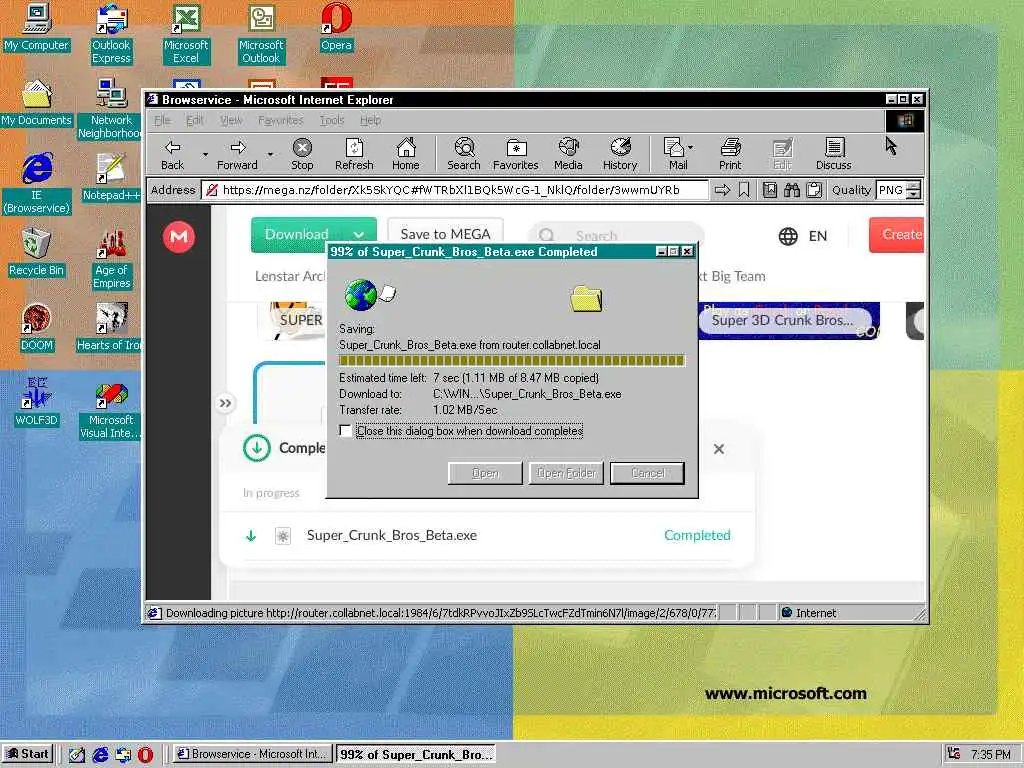Open WOLF3D desktop shortcut

tap(37, 402)
